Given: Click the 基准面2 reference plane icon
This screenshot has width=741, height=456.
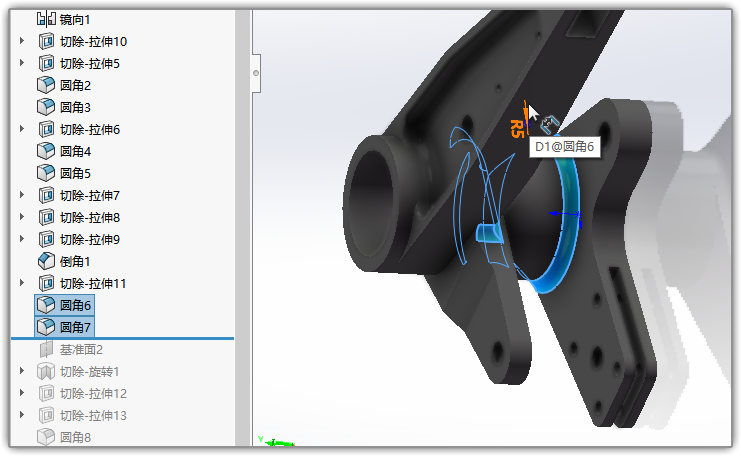Looking at the screenshot, I should click(46, 349).
